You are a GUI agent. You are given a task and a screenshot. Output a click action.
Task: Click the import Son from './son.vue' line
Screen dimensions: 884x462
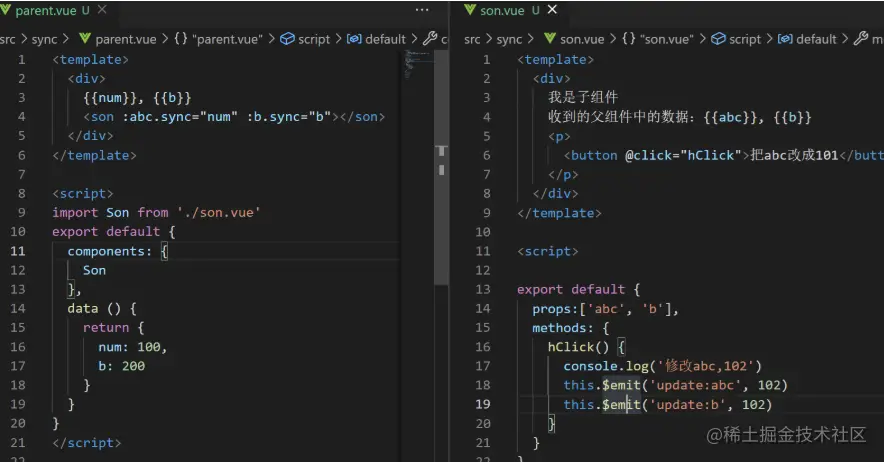click(x=156, y=213)
